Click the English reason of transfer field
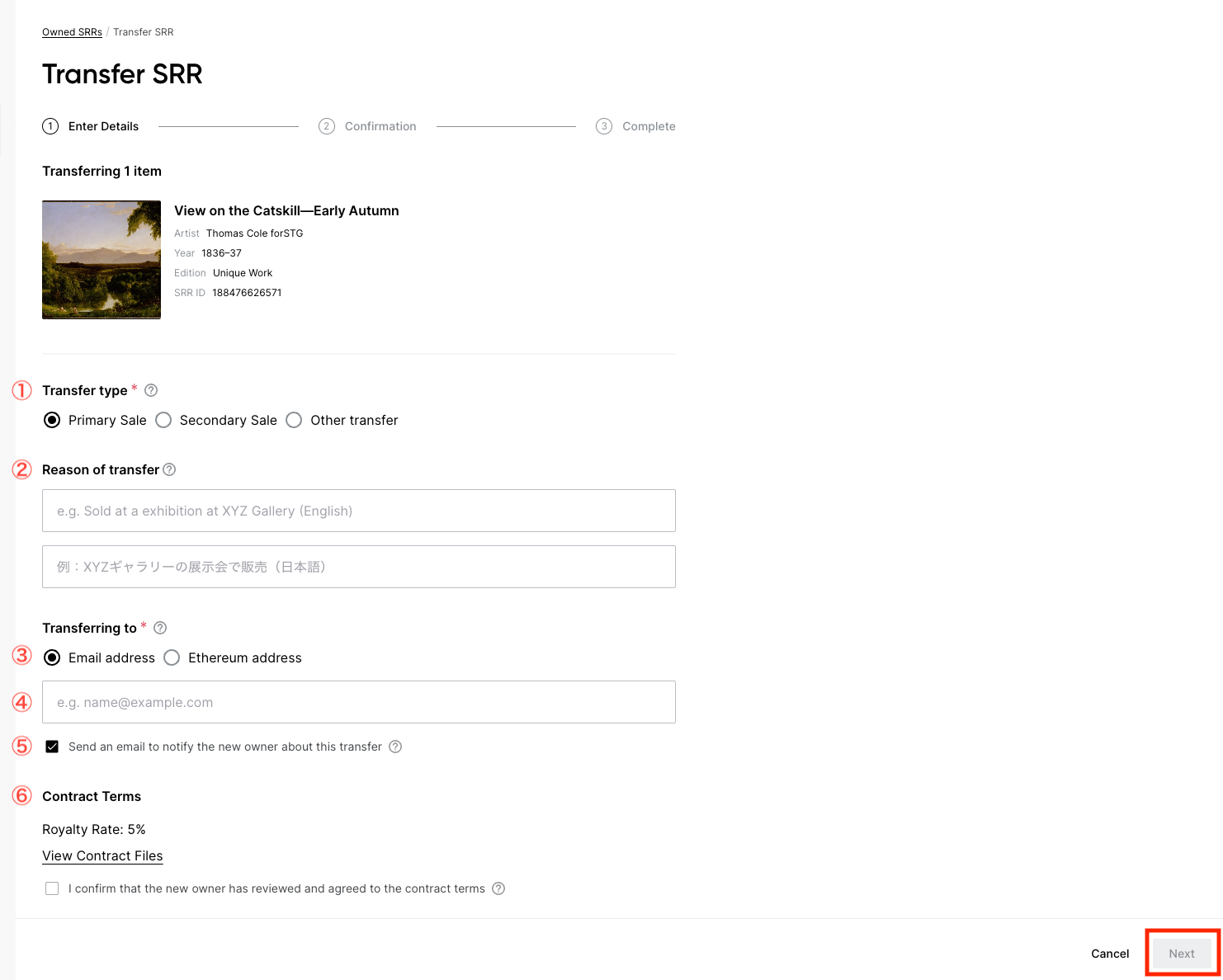This screenshot has height=980, width=1223. (358, 511)
